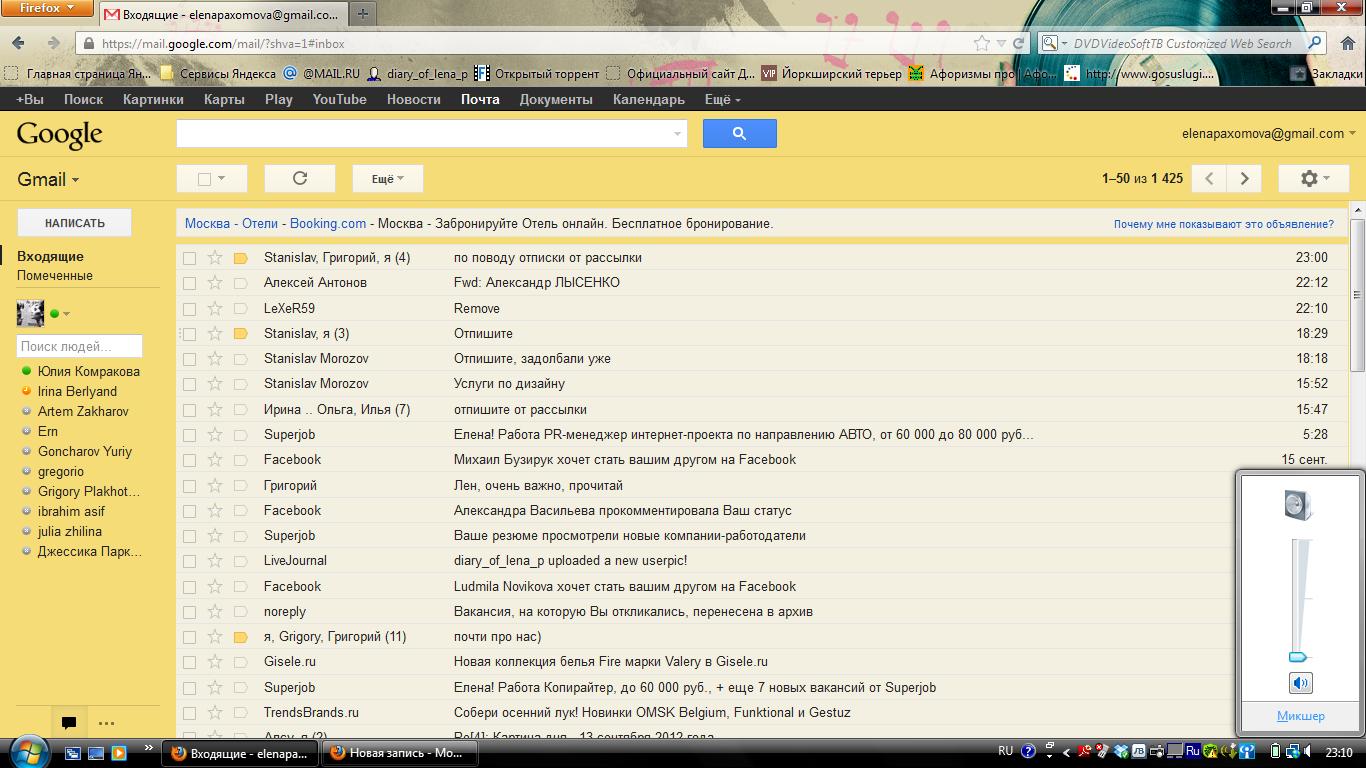Click the volume slider handle
Image resolution: width=1366 pixels, height=768 pixels.
tap(1298, 657)
